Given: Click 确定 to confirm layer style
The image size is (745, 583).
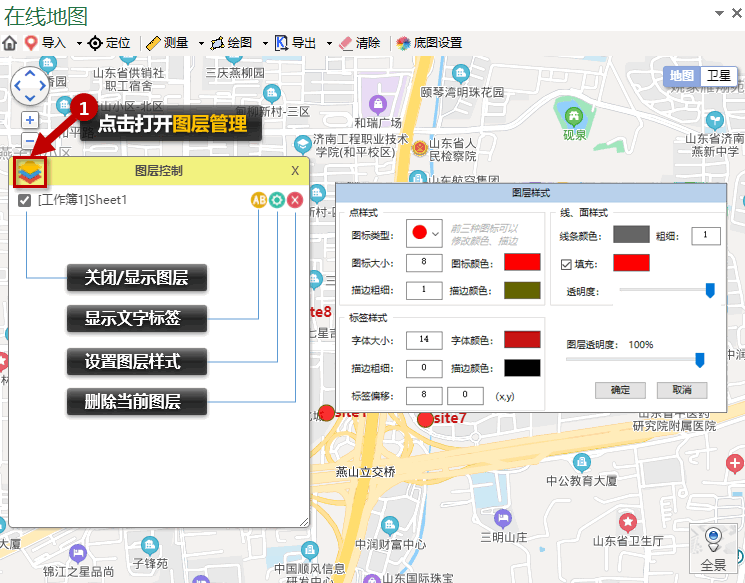Looking at the screenshot, I should coord(620,389).
